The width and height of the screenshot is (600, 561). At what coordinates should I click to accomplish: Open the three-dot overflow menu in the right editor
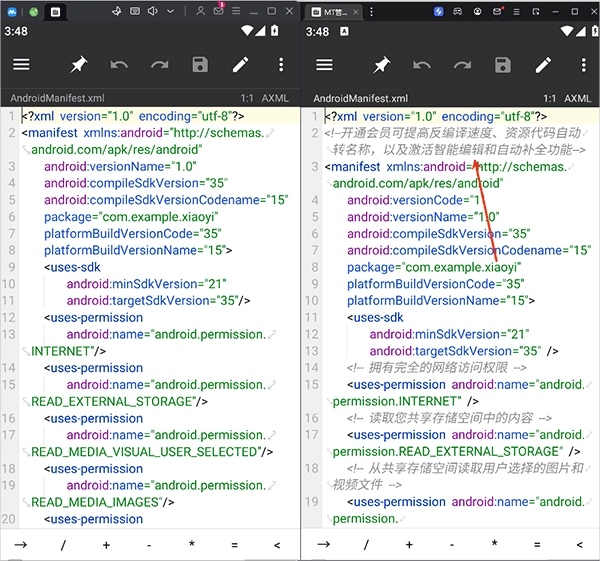pyautogui.click(x=583, y=65)
